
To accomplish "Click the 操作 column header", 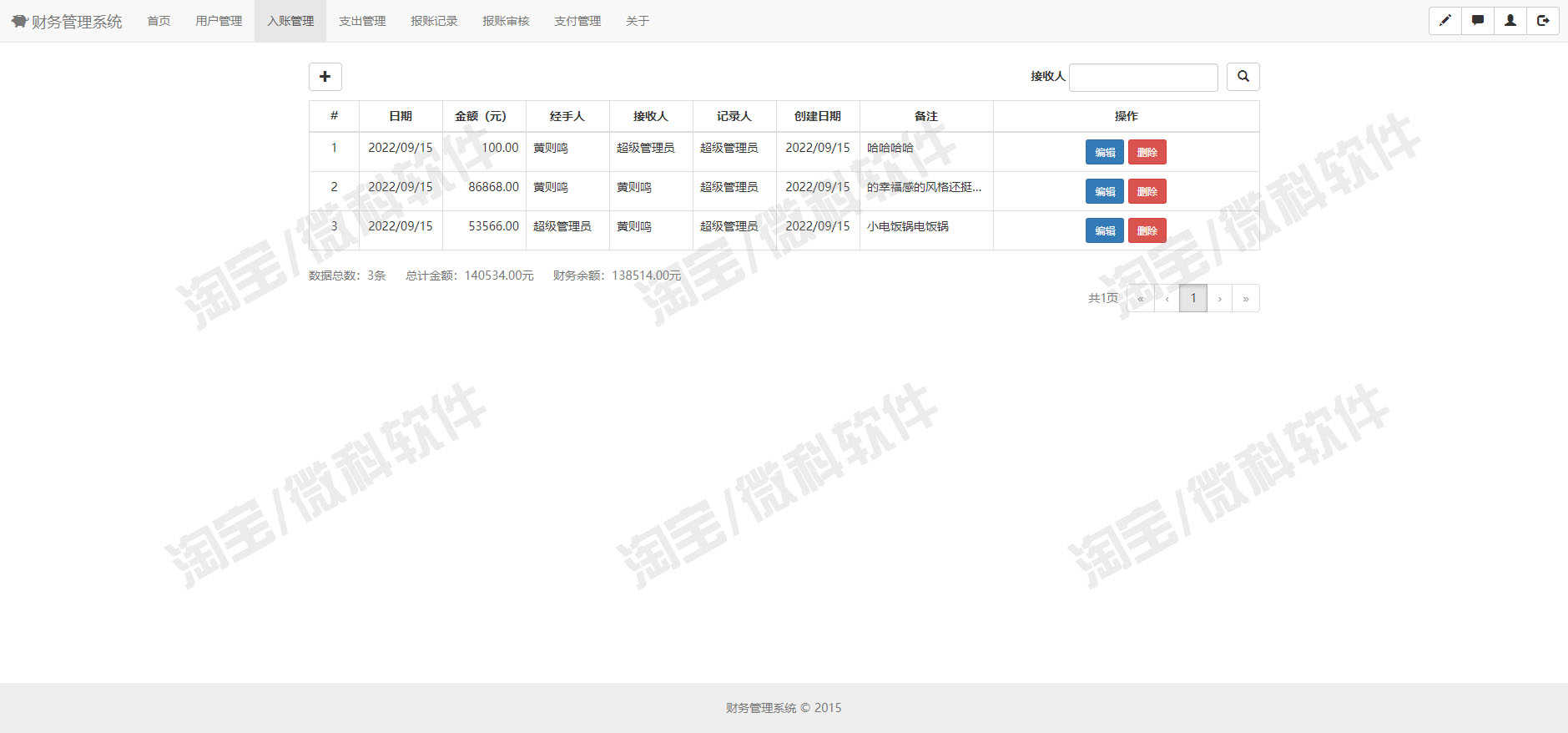I will pyautogui.click(x=1127, y=116).
